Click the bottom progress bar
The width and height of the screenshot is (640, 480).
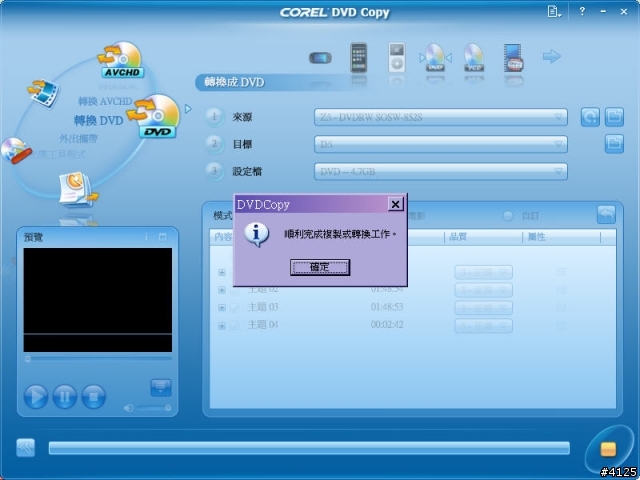click(309, 448)
